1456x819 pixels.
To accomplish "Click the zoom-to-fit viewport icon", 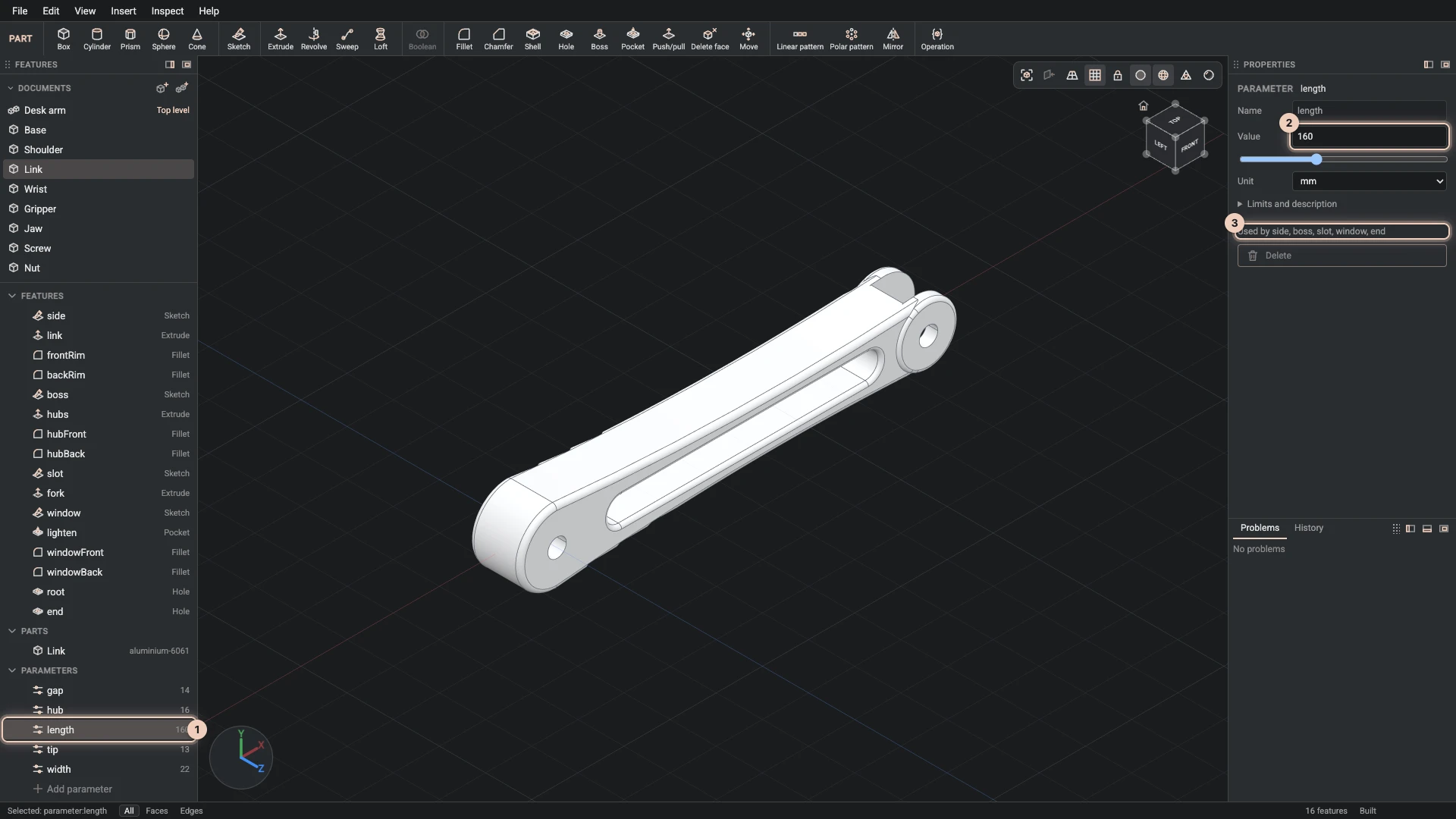I will 1027,75.
